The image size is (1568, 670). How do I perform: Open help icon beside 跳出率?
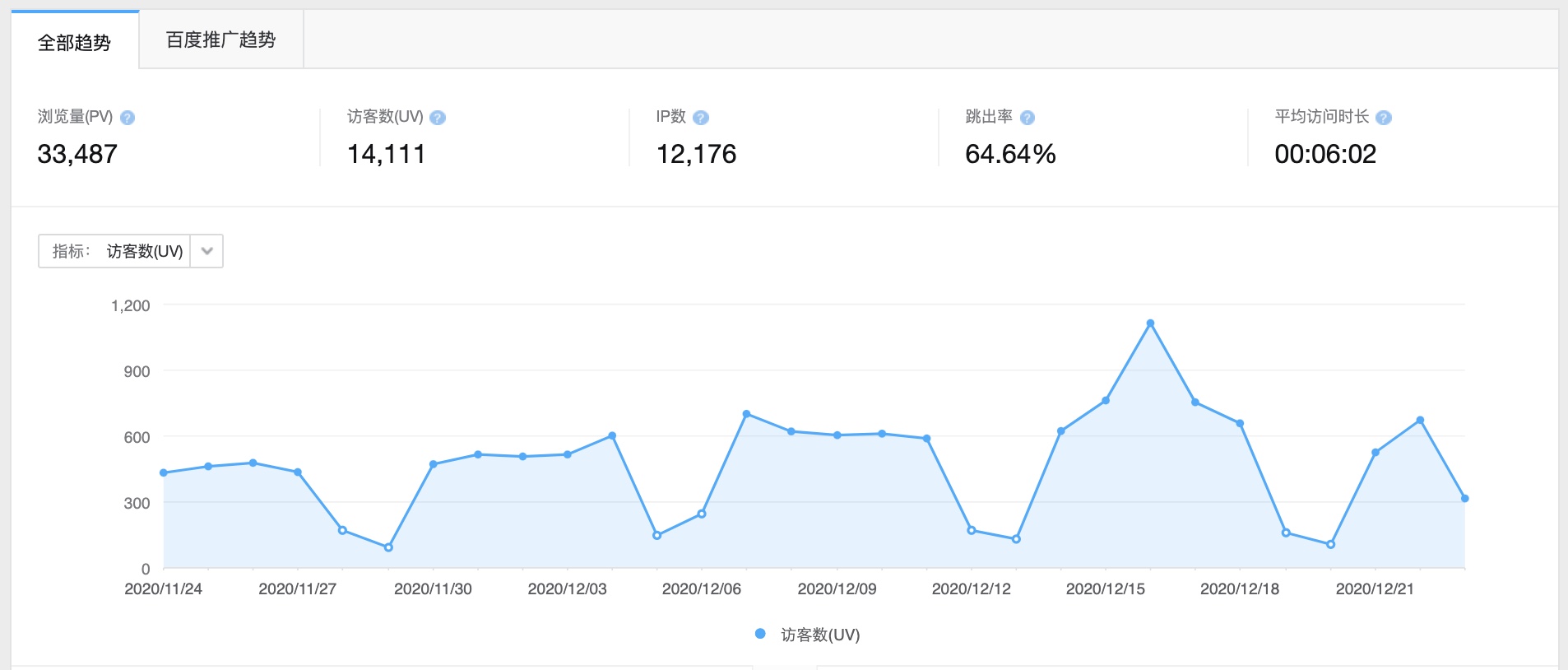1028,118
